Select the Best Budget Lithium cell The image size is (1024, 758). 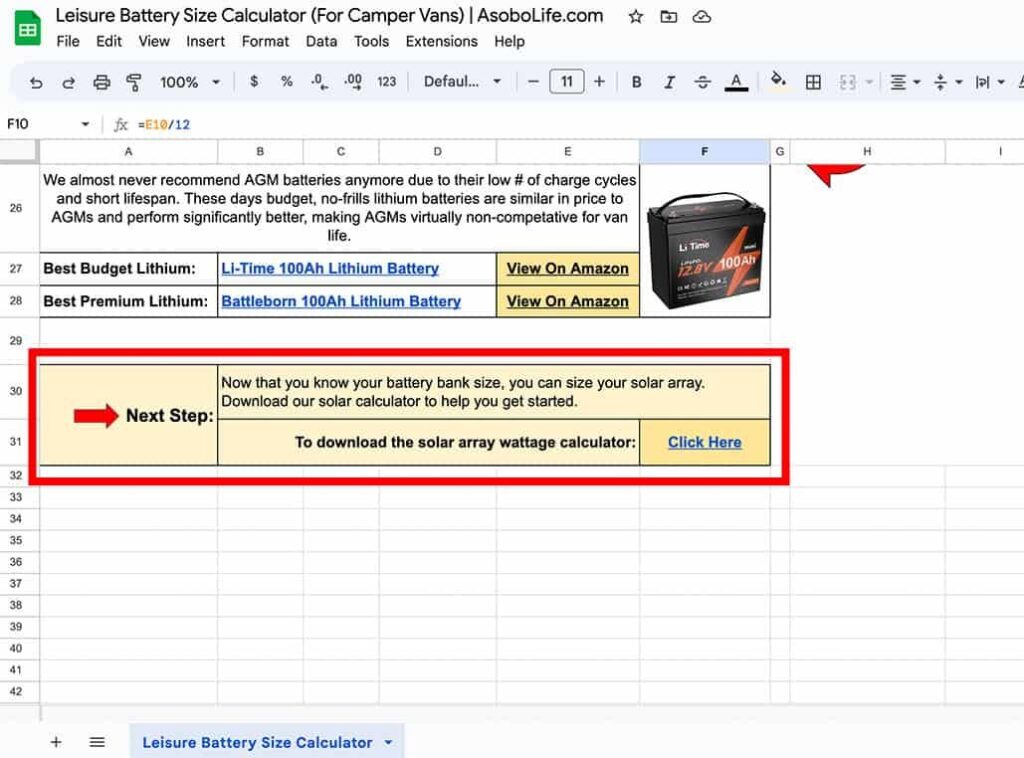coord(129,268)
